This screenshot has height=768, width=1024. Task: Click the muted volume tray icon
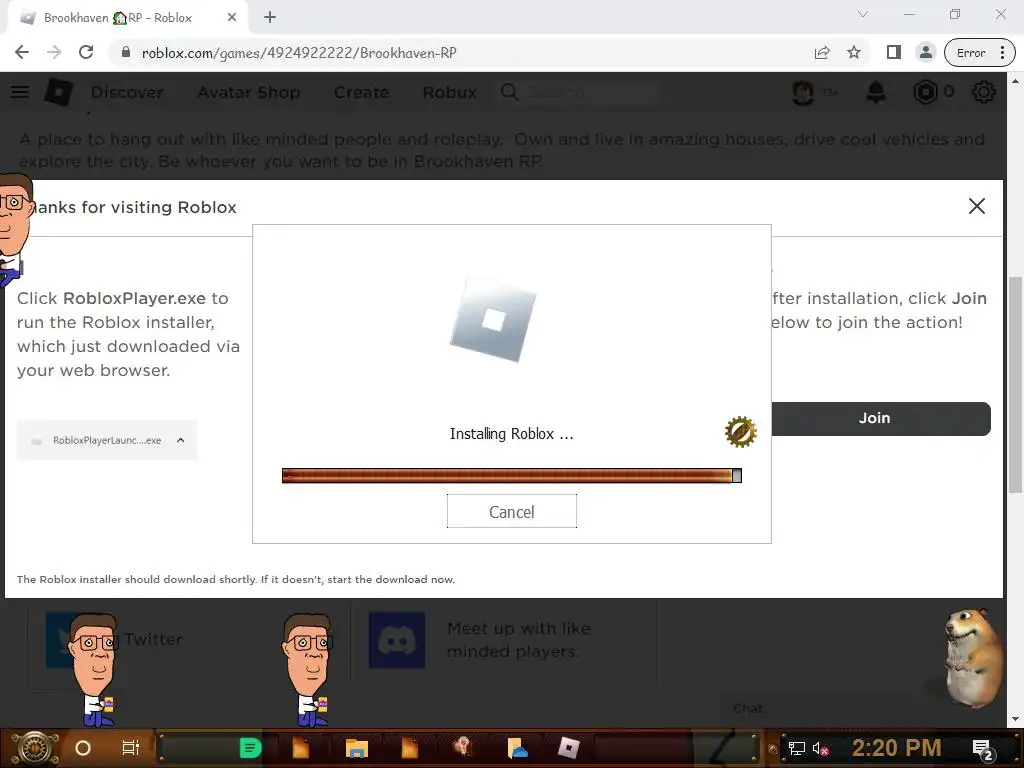(x=821, y=749)
